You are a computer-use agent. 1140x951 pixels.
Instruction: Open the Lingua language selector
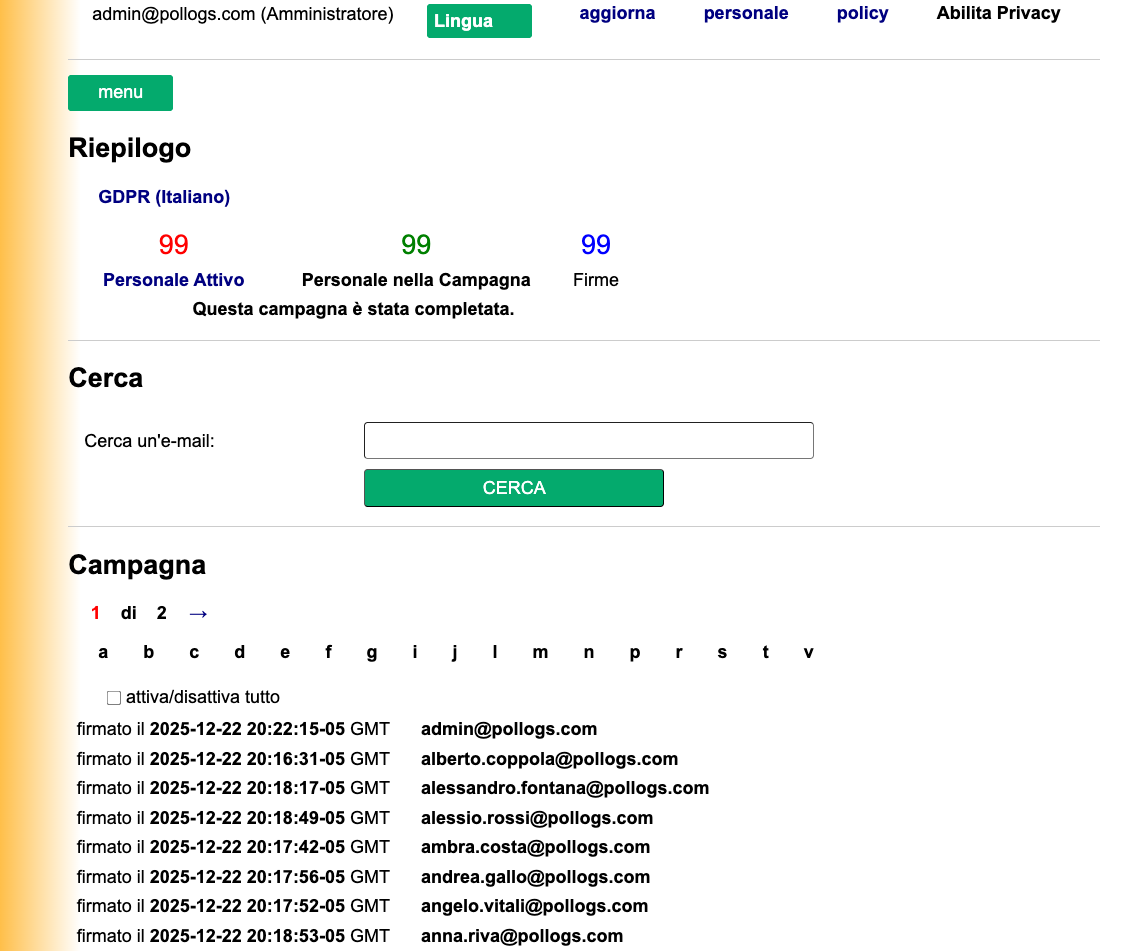click(x=479, y=20)
